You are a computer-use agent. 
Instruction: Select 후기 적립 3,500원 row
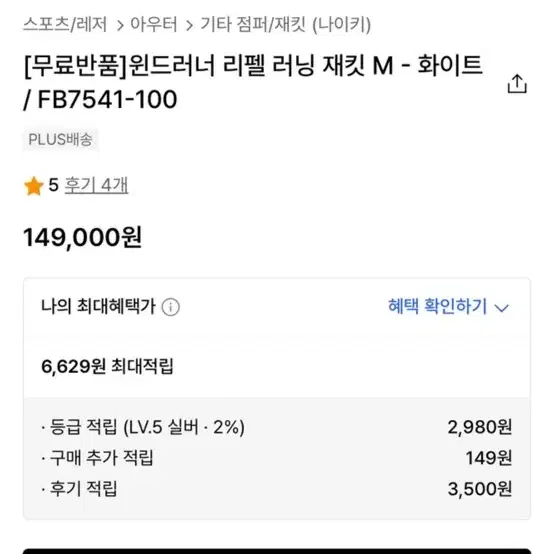[277, 489]
